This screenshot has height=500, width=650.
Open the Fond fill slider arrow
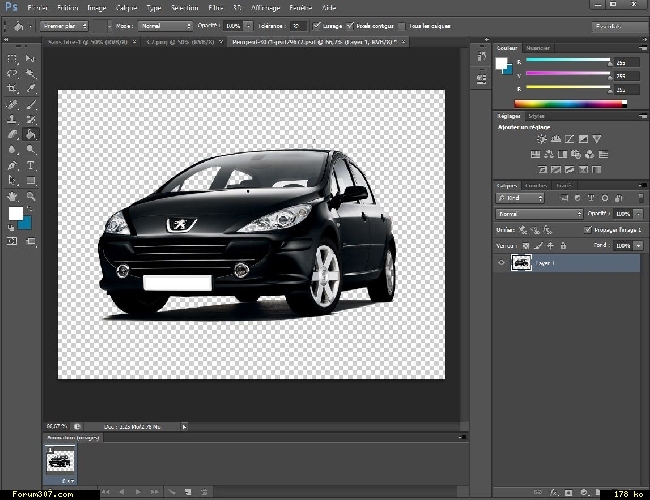[x=638, y=246]
